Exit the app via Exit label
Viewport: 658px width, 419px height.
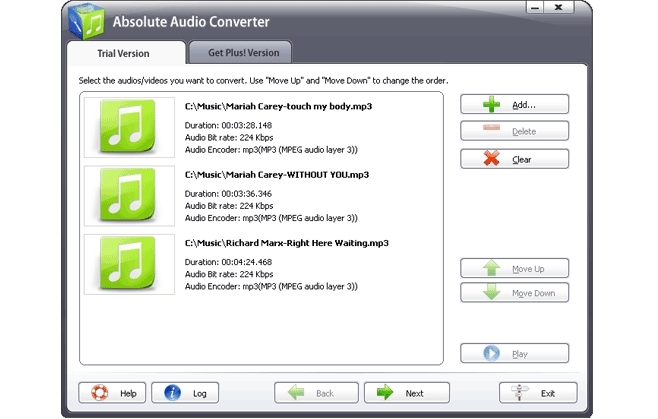coord(548,394)
